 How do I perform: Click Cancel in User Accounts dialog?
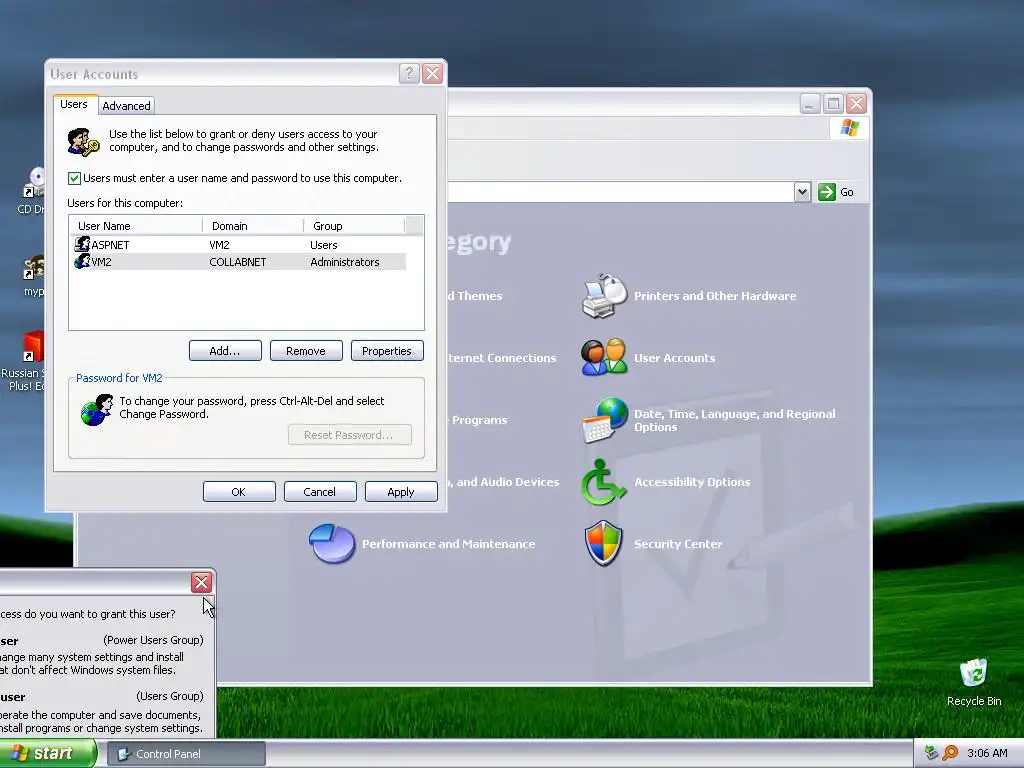coord(320,492)
